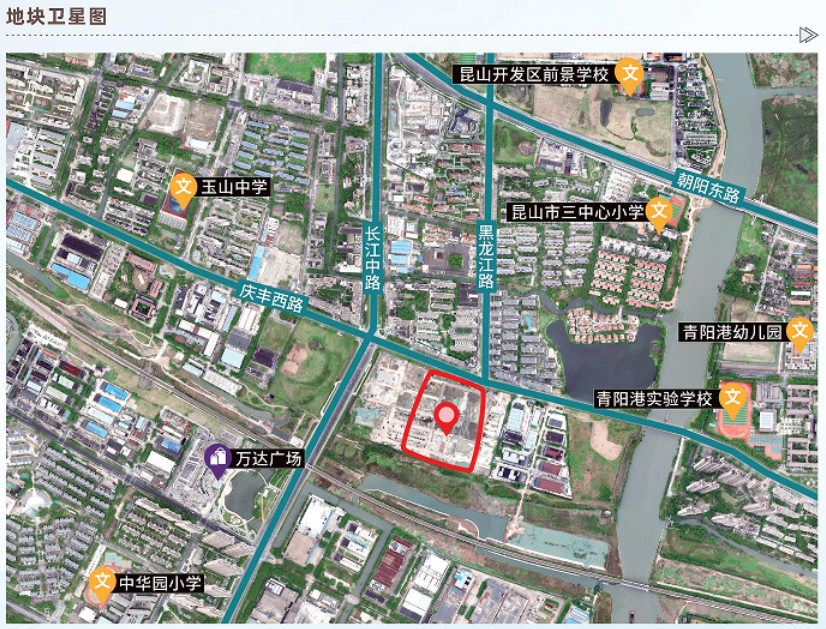Click the 朝阳东路 road label

click(x=707, y=185)
